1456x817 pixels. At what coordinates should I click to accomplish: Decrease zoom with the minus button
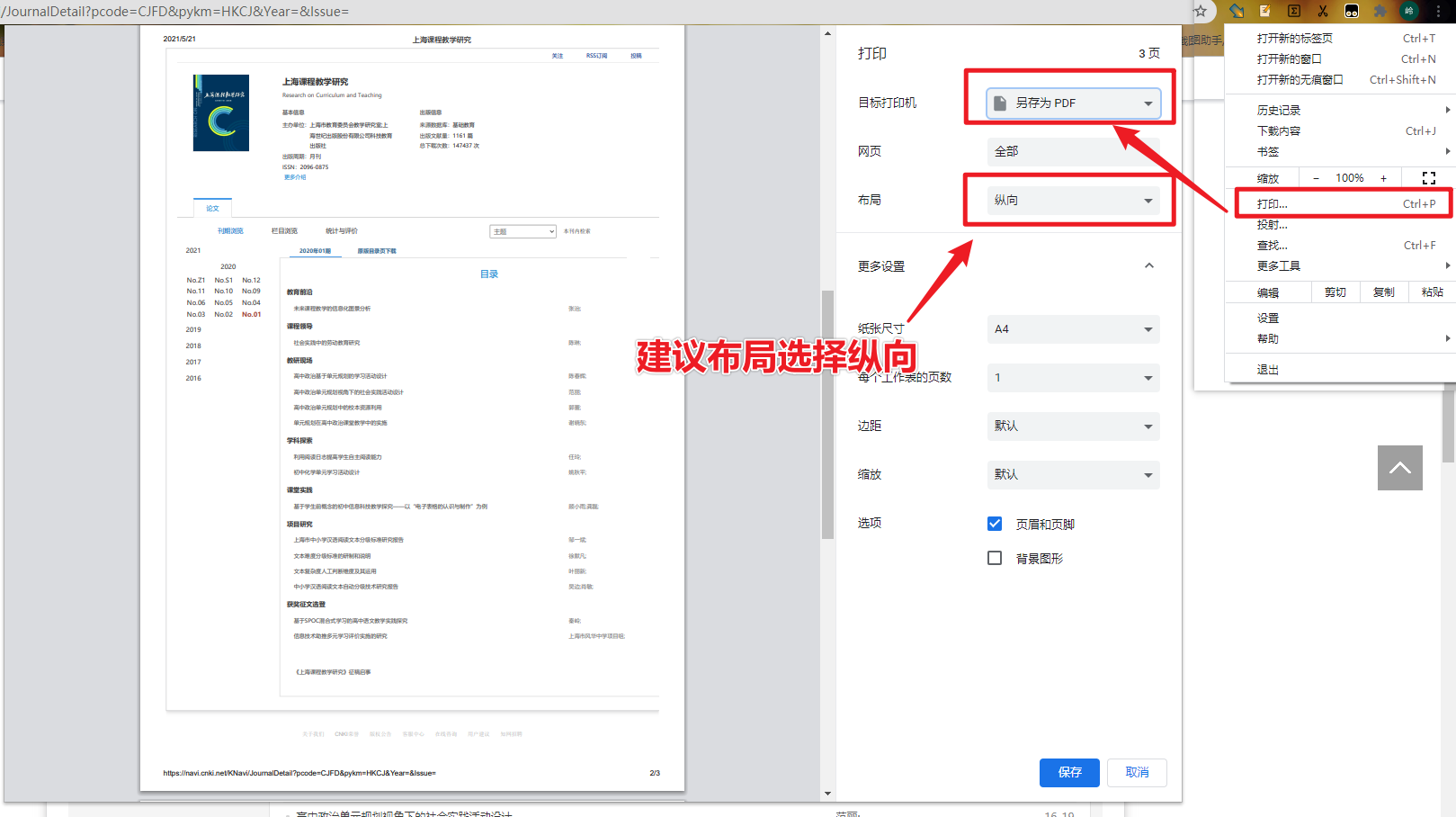click(x=1317, y=178)
